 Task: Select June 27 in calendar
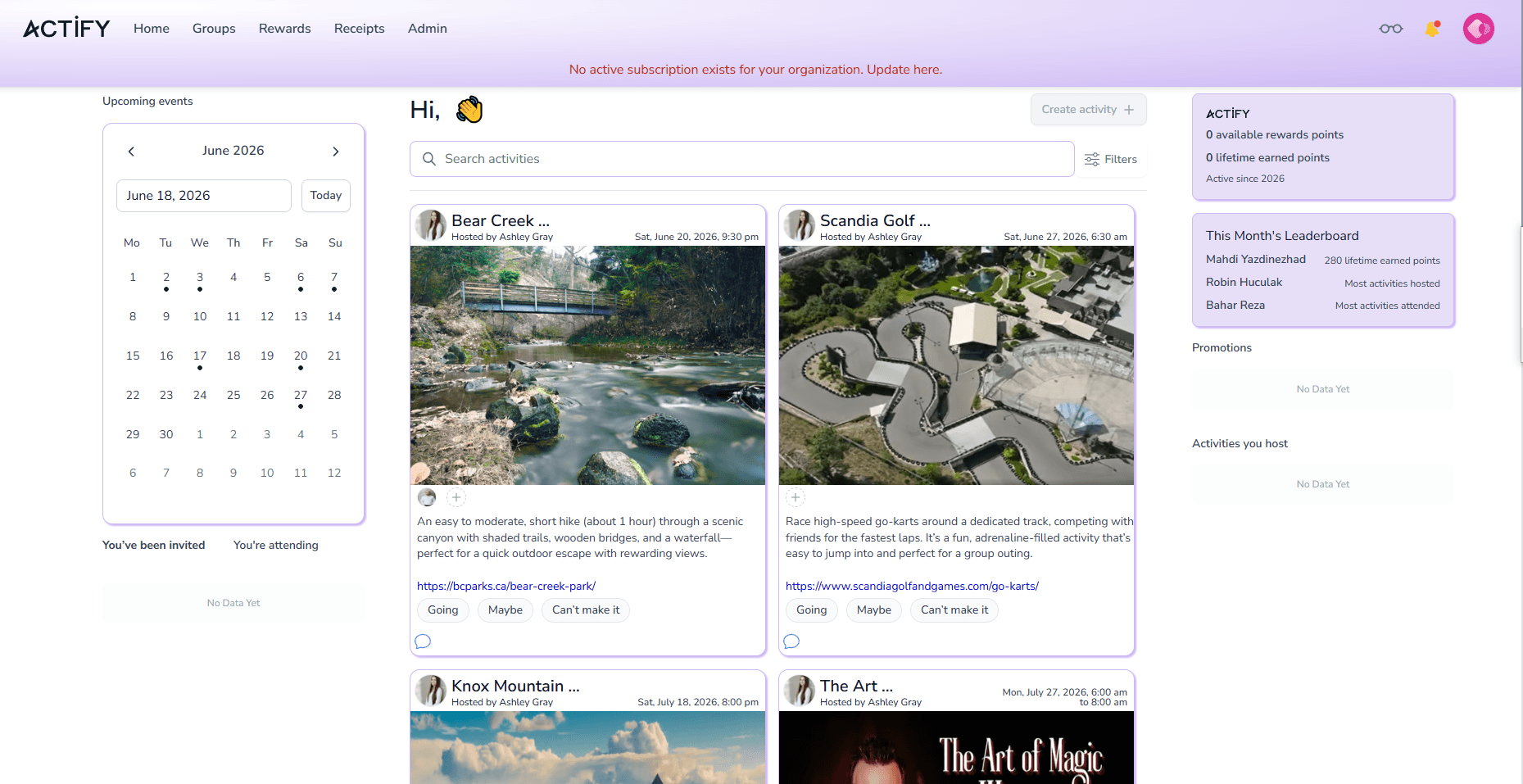tap(301, 396)
